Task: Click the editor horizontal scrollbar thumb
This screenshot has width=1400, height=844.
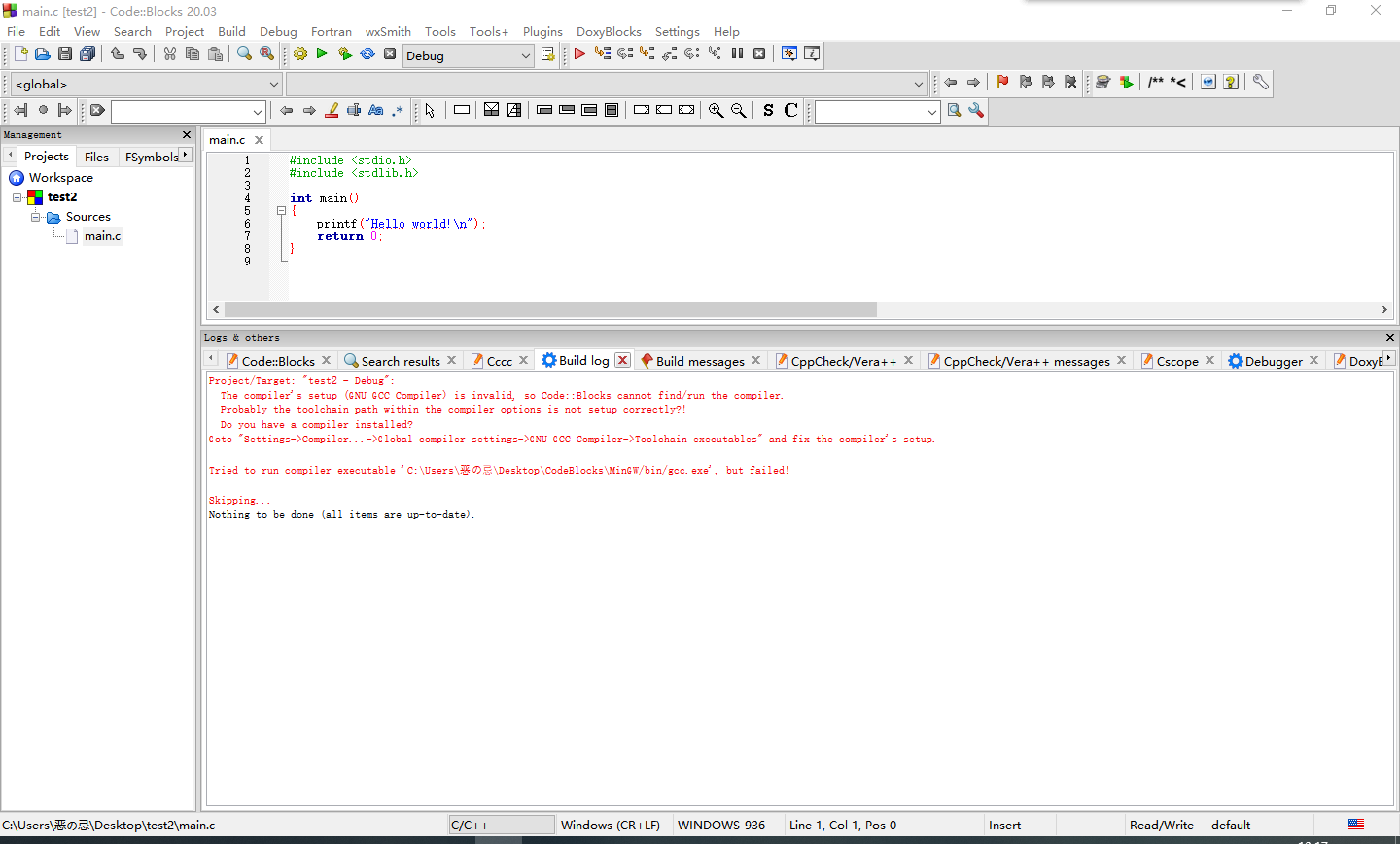Action: (550, 310)
